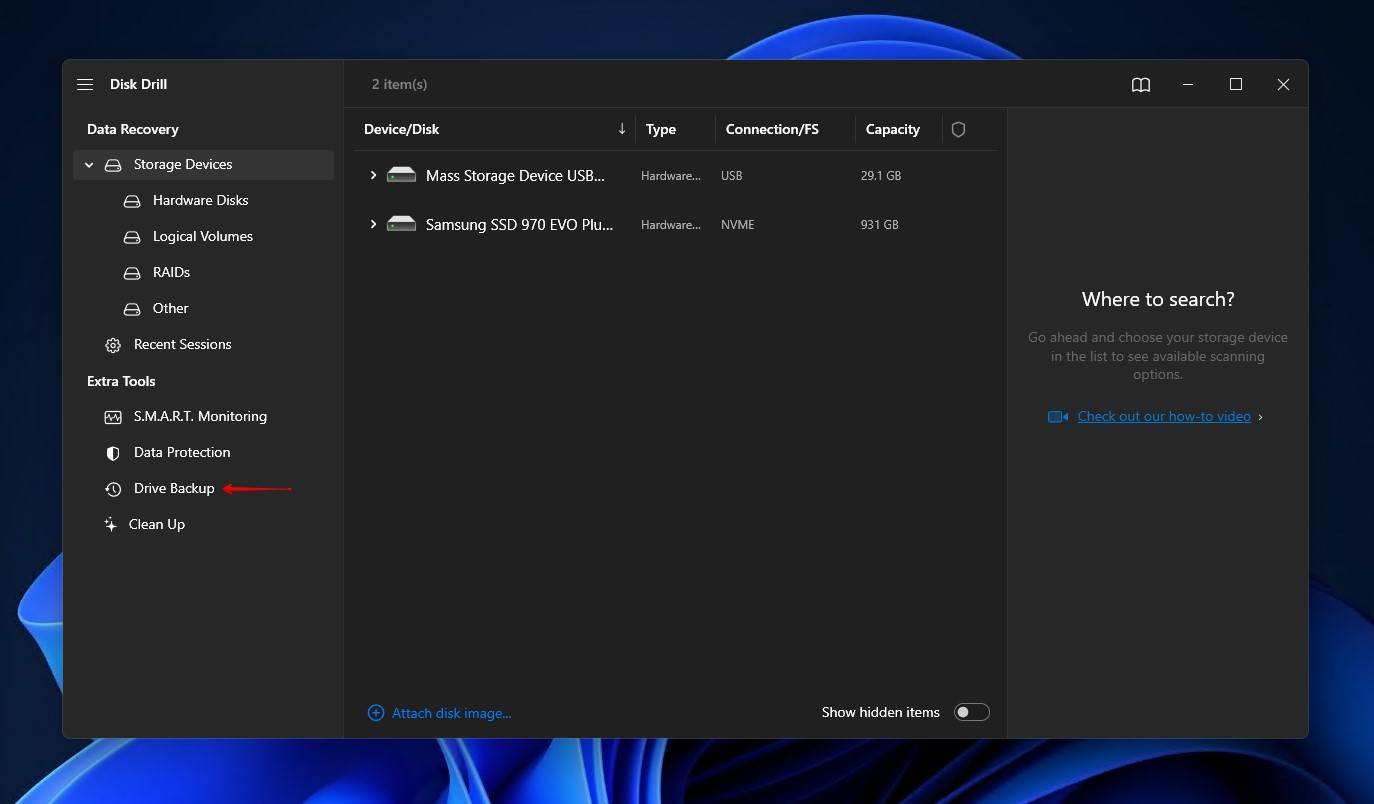
Task: Click the Clean Up sparkle icon
Action: coord(111,524)
